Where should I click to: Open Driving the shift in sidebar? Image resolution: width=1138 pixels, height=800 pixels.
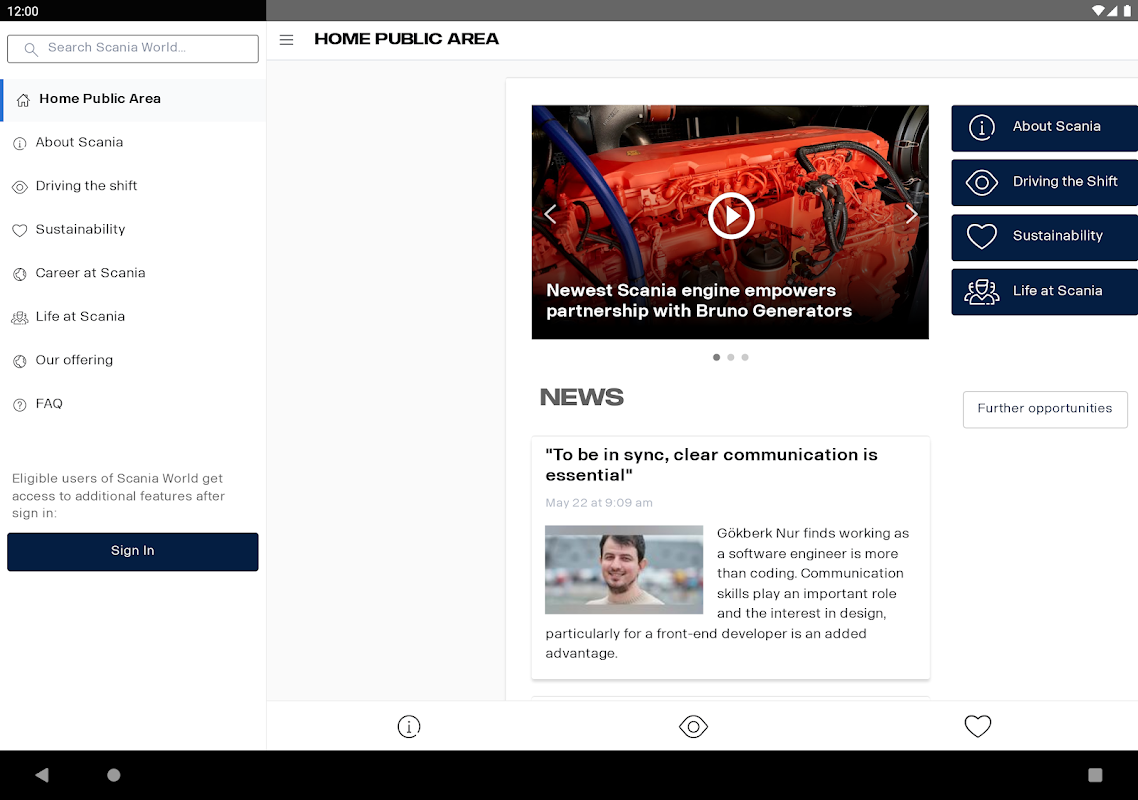coord(134,186)
